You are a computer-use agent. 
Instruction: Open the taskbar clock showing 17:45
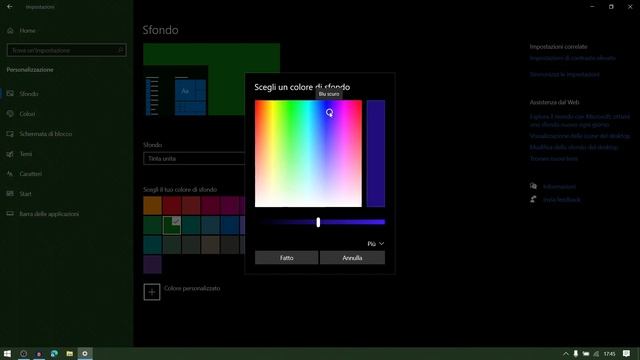pyautogui.click(x=609, y=353)
